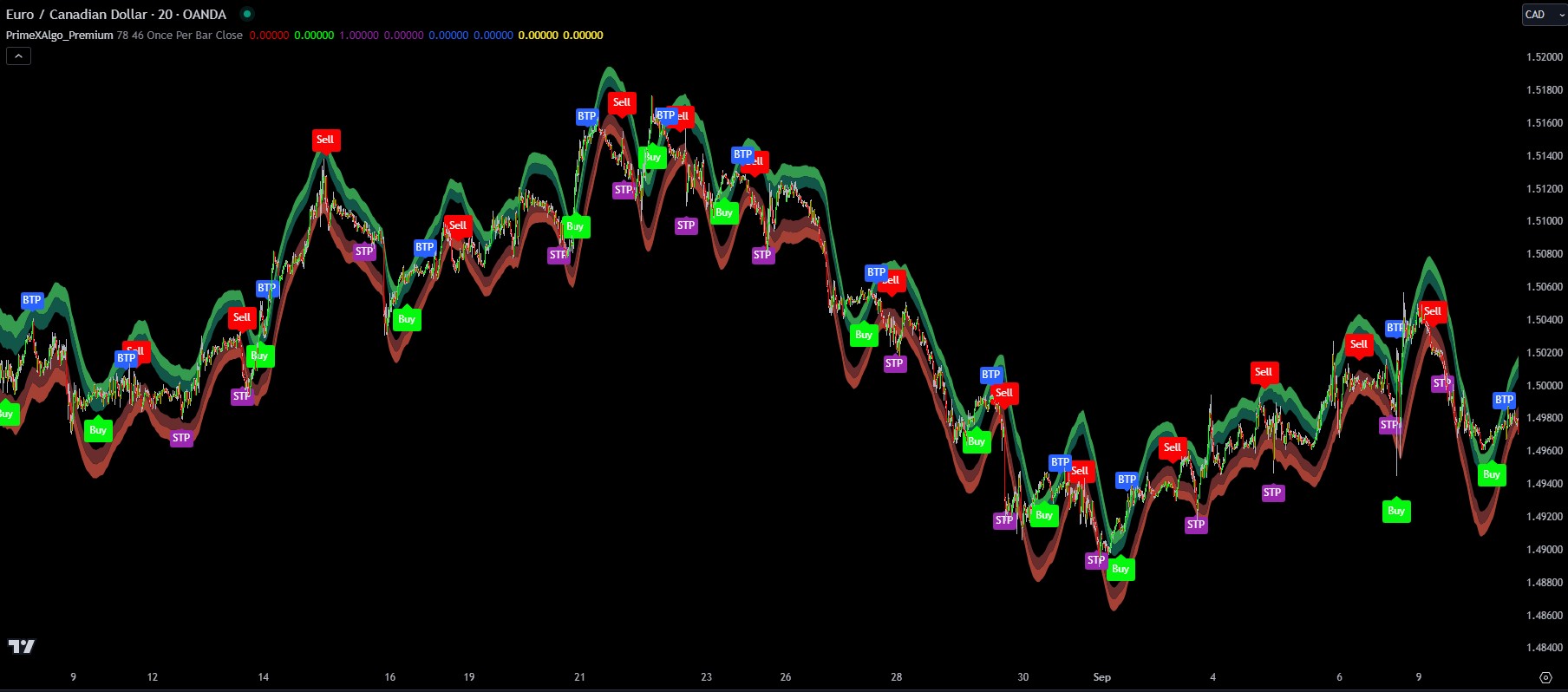The height and width of the screenshot is (692, 1568).
Task: Click date axis label 21
Action: 580,677
